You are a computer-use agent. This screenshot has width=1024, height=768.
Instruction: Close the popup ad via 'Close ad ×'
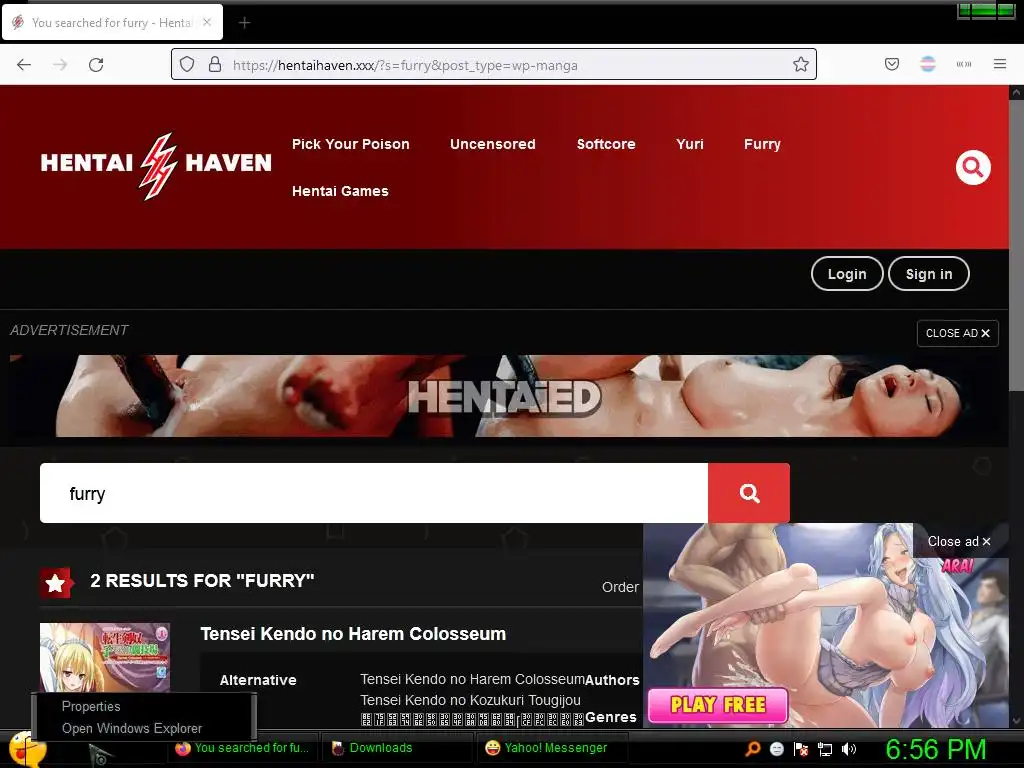[x=959, y=541]
